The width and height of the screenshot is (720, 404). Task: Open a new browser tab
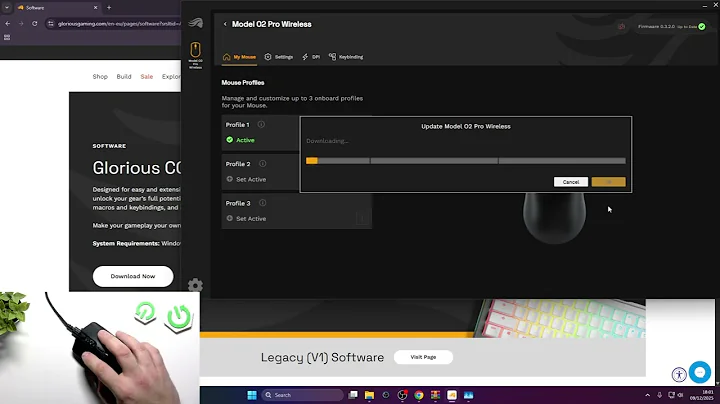pos(109,8)
